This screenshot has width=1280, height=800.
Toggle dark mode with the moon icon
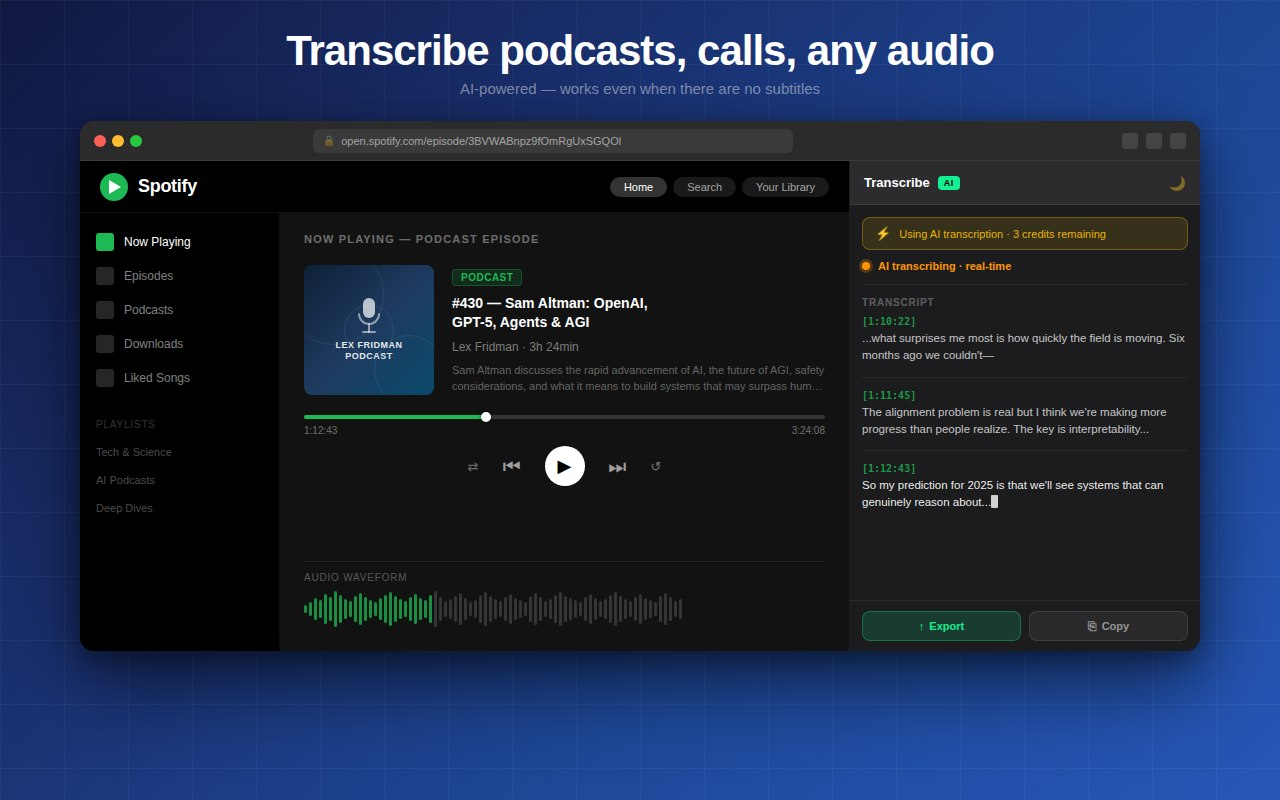[1177, 183]
